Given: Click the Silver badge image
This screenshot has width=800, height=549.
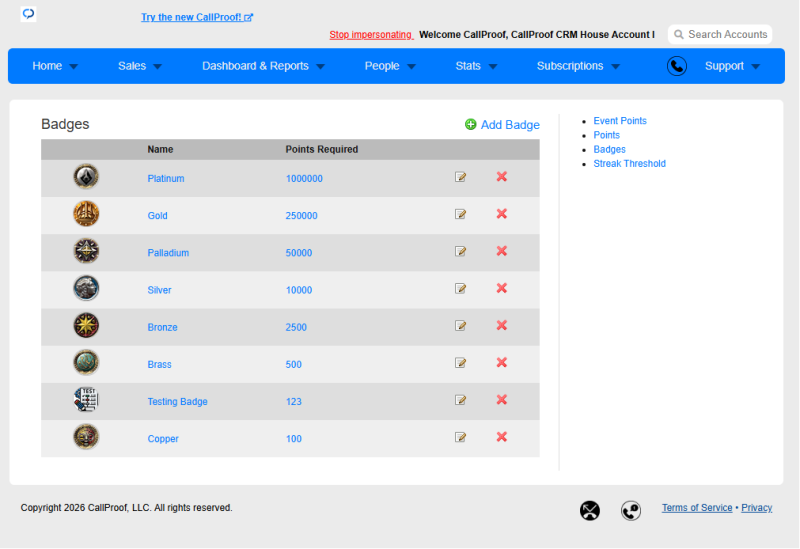Looking at the screenshot, I should [86, 289].
